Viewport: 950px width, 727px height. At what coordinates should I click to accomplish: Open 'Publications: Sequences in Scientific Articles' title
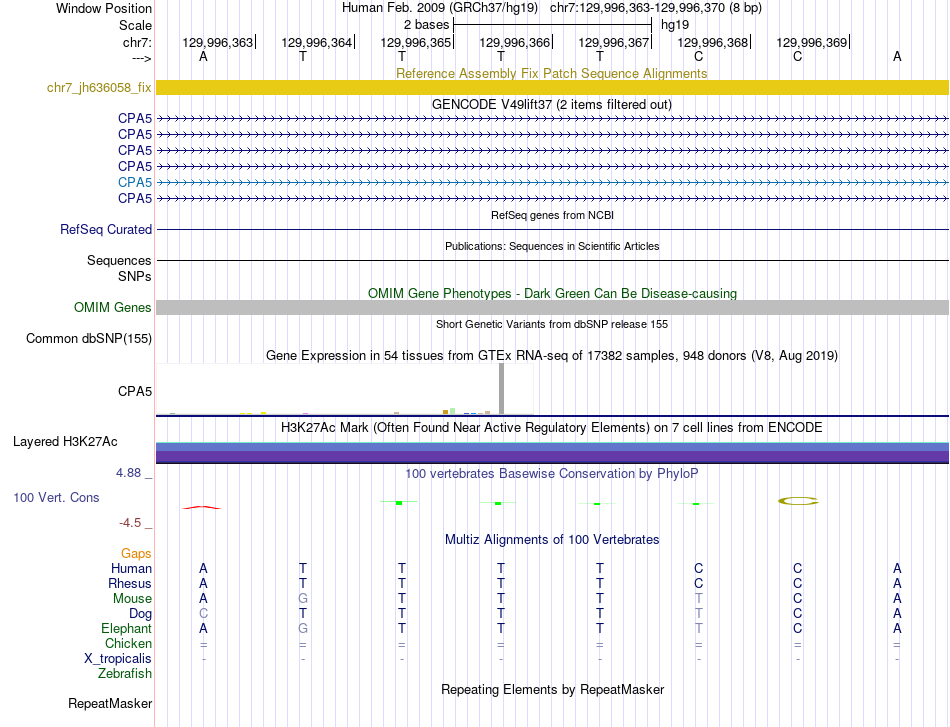552,246
